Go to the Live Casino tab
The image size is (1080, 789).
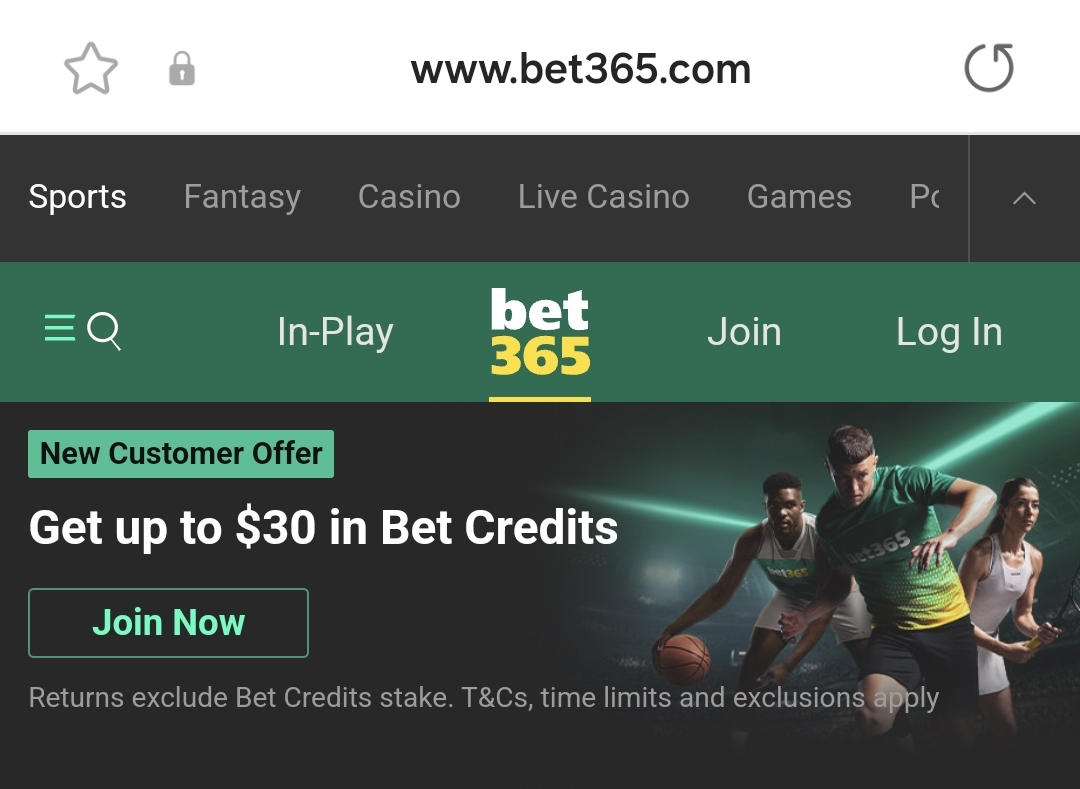(x=603, y=197)
